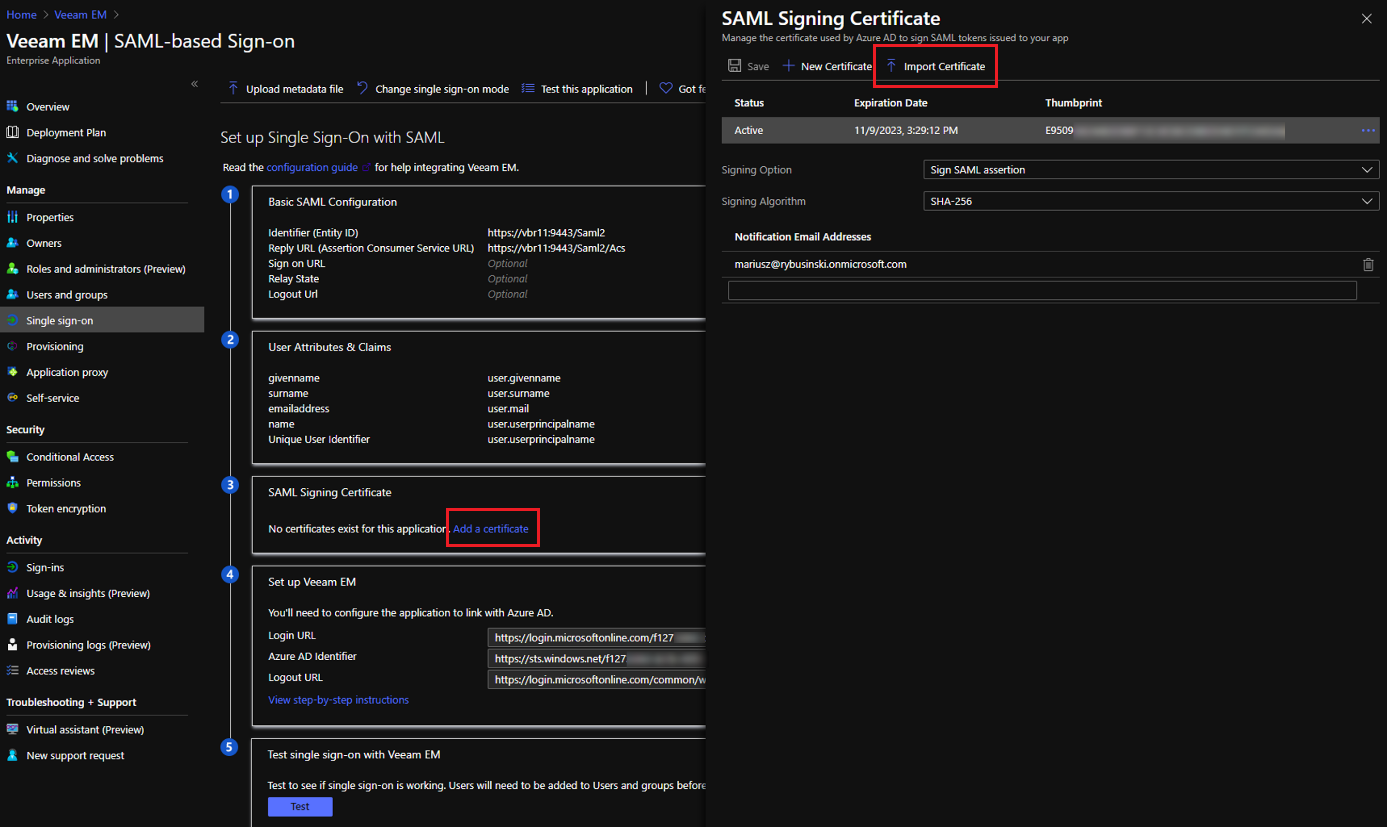Click the New support request person icon
This screenshot has height=827, width=1387.
pyautogui.click(x=13, y=756)
